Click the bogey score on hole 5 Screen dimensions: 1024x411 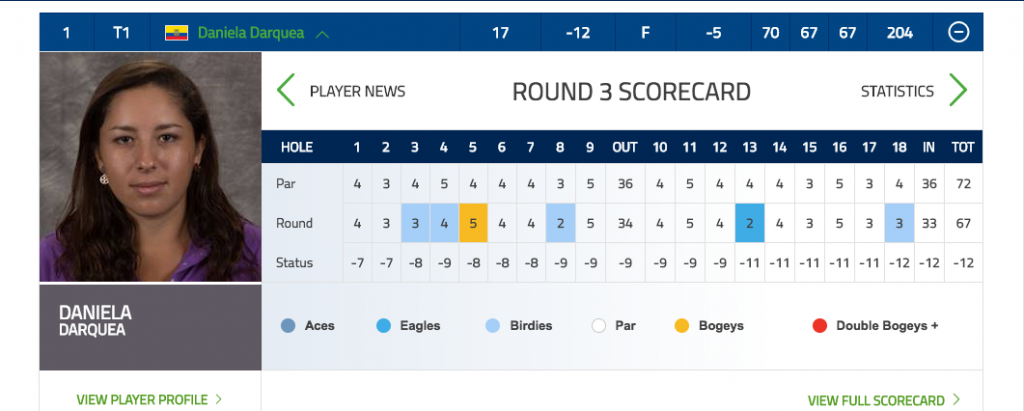click(x=473, y=223)
